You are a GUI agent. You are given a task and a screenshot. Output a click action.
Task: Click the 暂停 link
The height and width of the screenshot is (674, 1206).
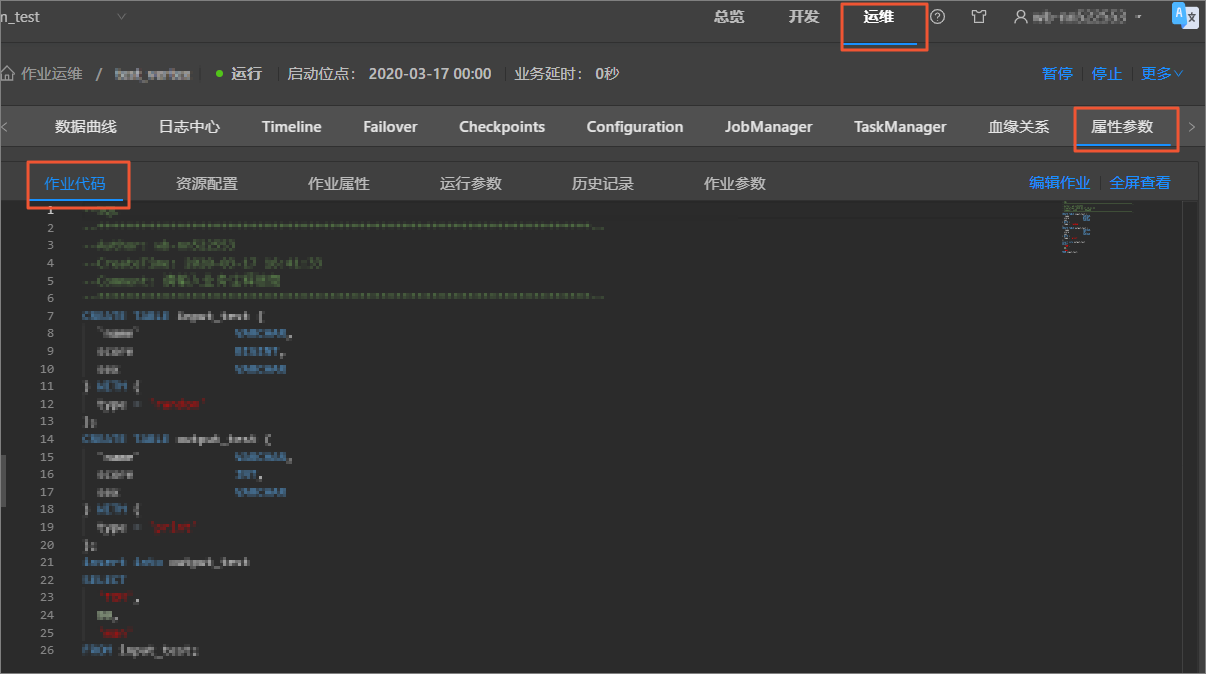pos(1057,73)
